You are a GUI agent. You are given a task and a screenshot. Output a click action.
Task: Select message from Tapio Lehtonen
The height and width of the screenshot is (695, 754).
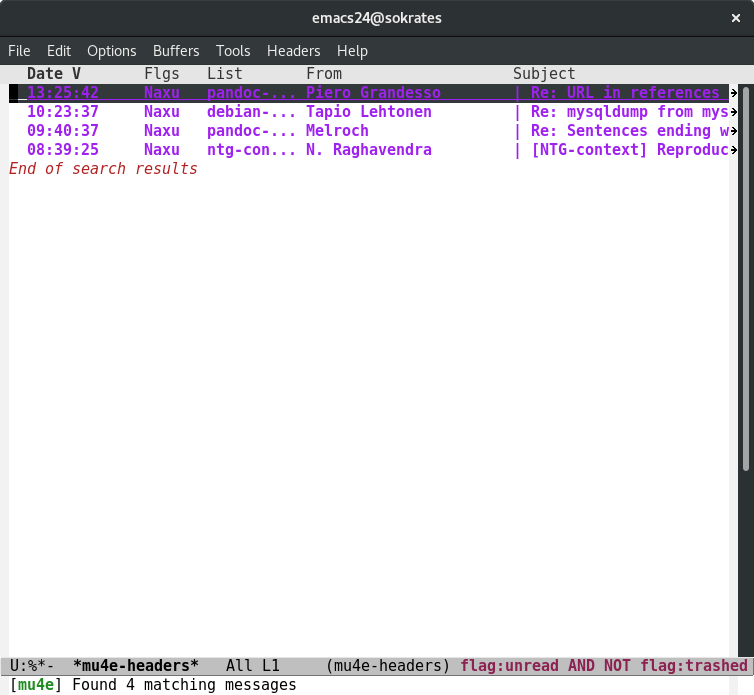[369, 112]
